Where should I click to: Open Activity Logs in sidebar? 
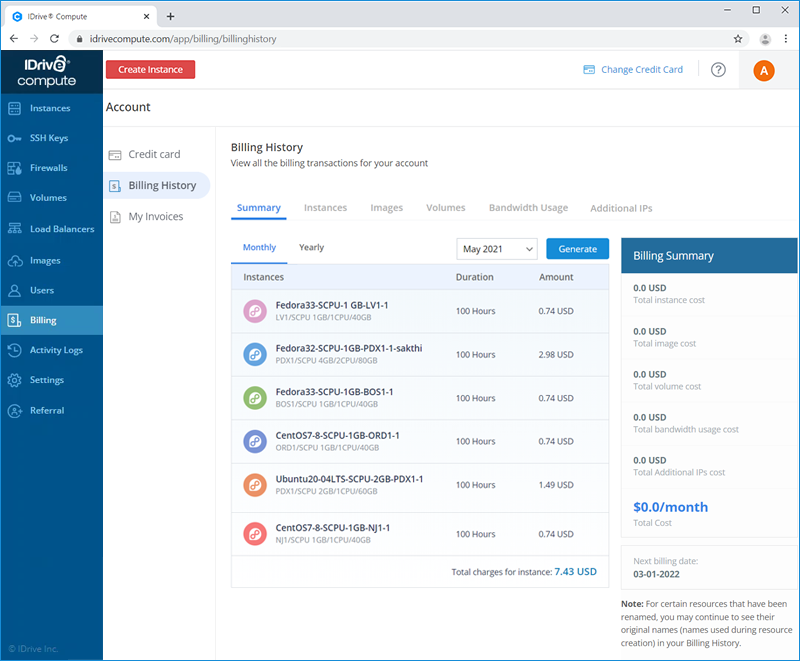click(56, 350)
